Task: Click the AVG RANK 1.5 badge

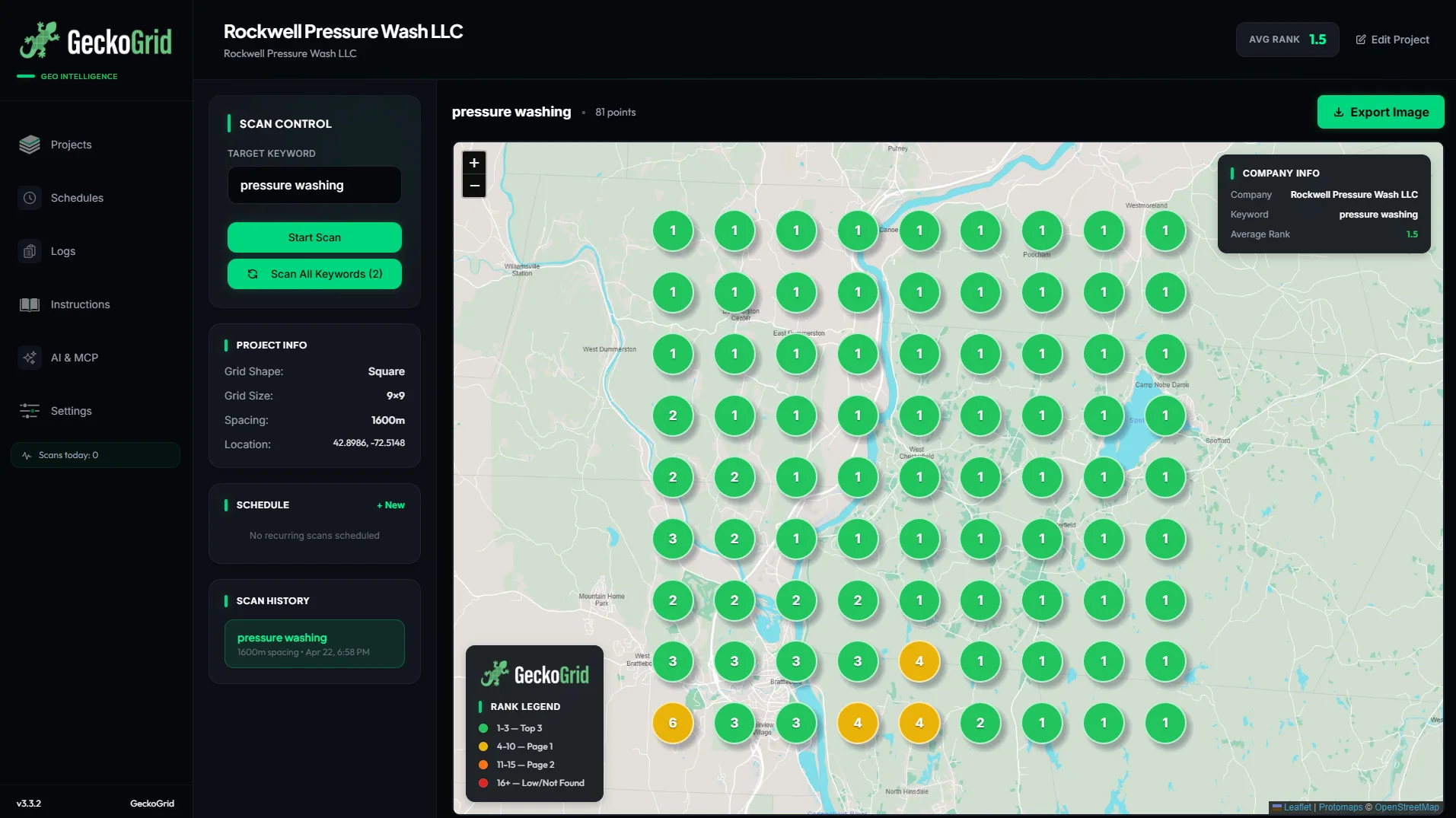Action: click(x=1288, y=40)
